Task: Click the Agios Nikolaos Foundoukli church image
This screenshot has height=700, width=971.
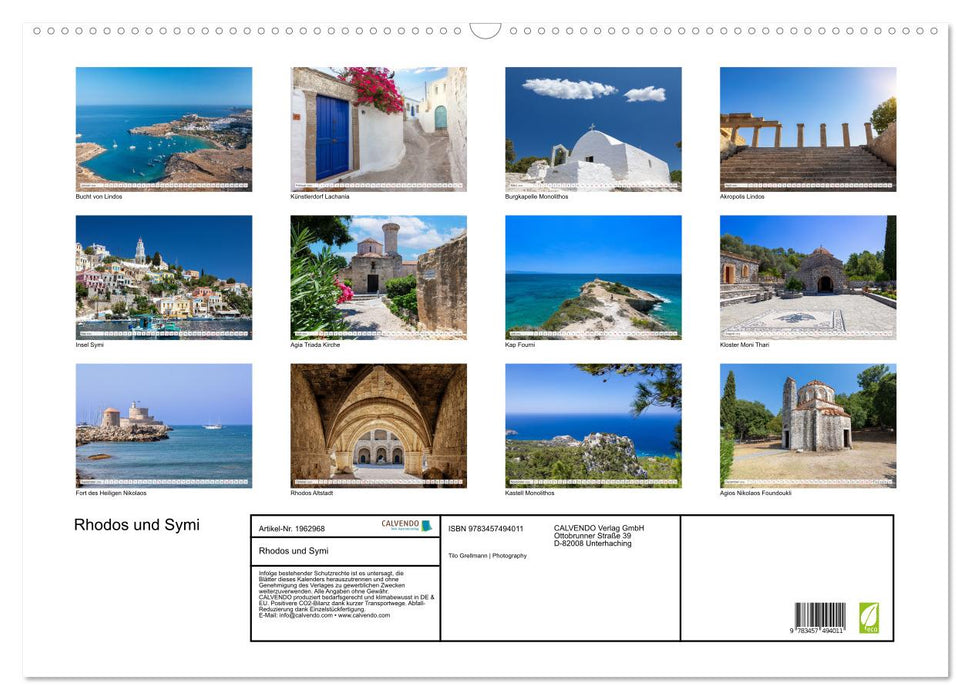Action: tap(807, 425)
